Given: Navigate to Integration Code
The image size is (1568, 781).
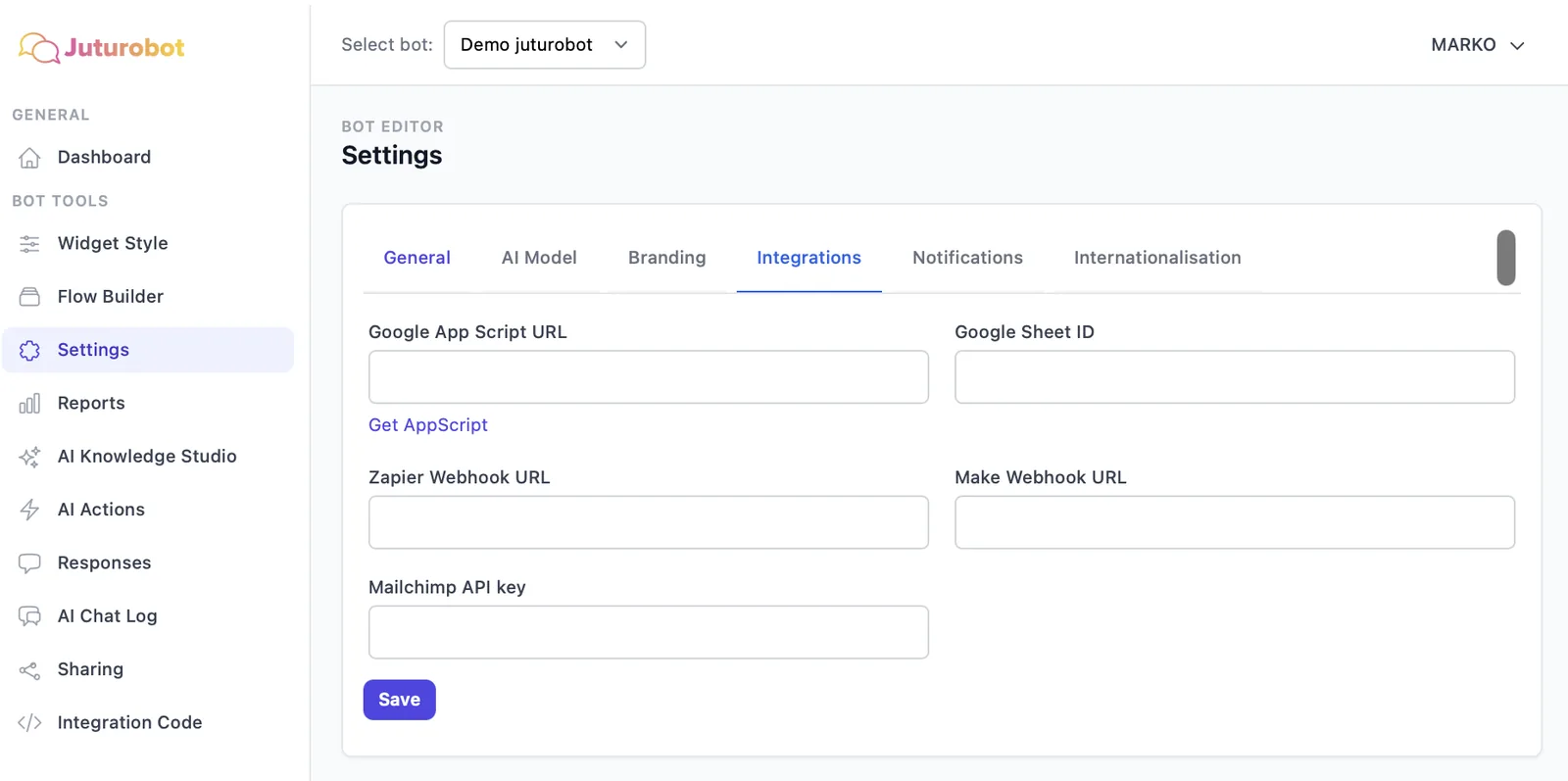Looking at the screenshot, I should (x=148, y=723).
